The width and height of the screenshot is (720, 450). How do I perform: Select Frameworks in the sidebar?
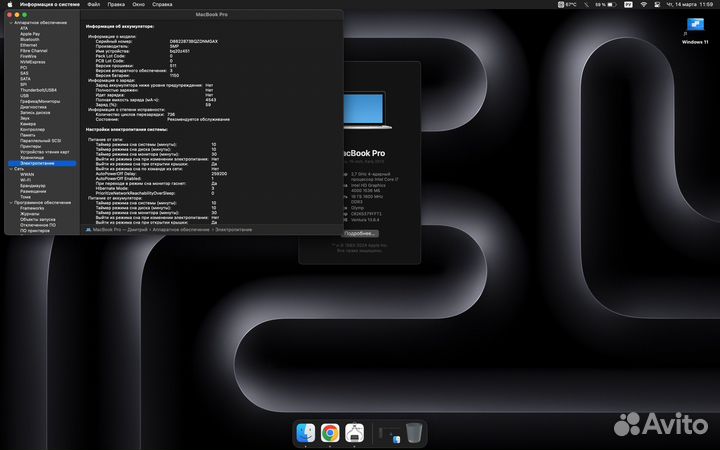coord(32,208)
